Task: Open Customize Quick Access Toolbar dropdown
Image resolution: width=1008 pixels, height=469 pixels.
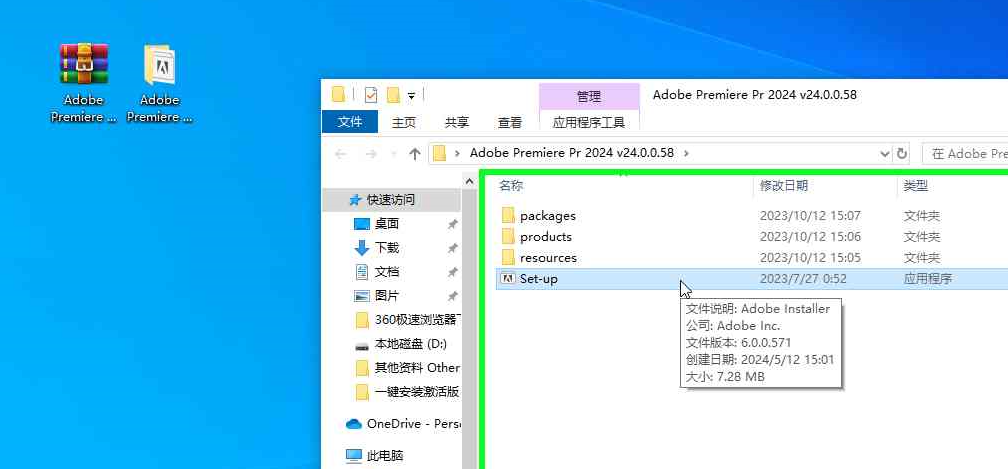Action: click(411, 96)
